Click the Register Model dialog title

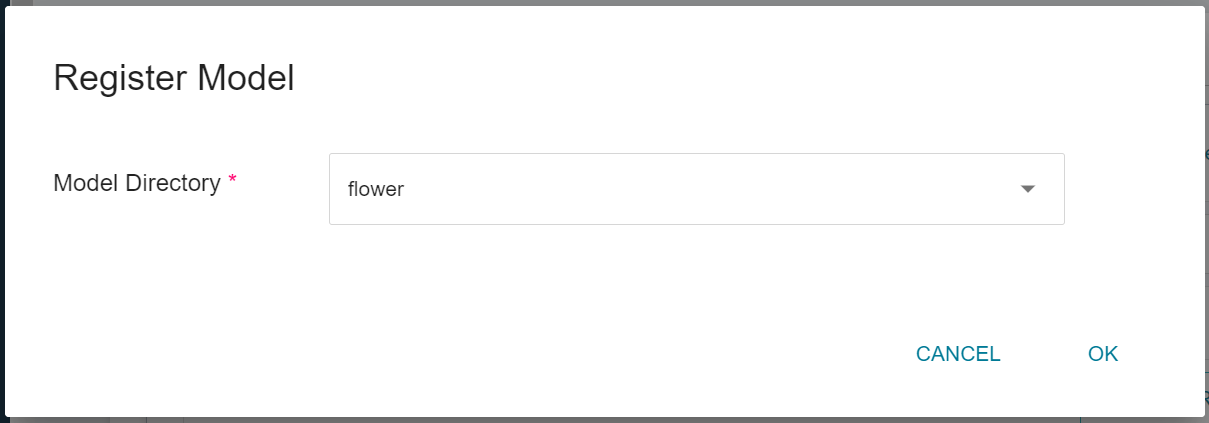pyautogui.click(x=173, y=78)
